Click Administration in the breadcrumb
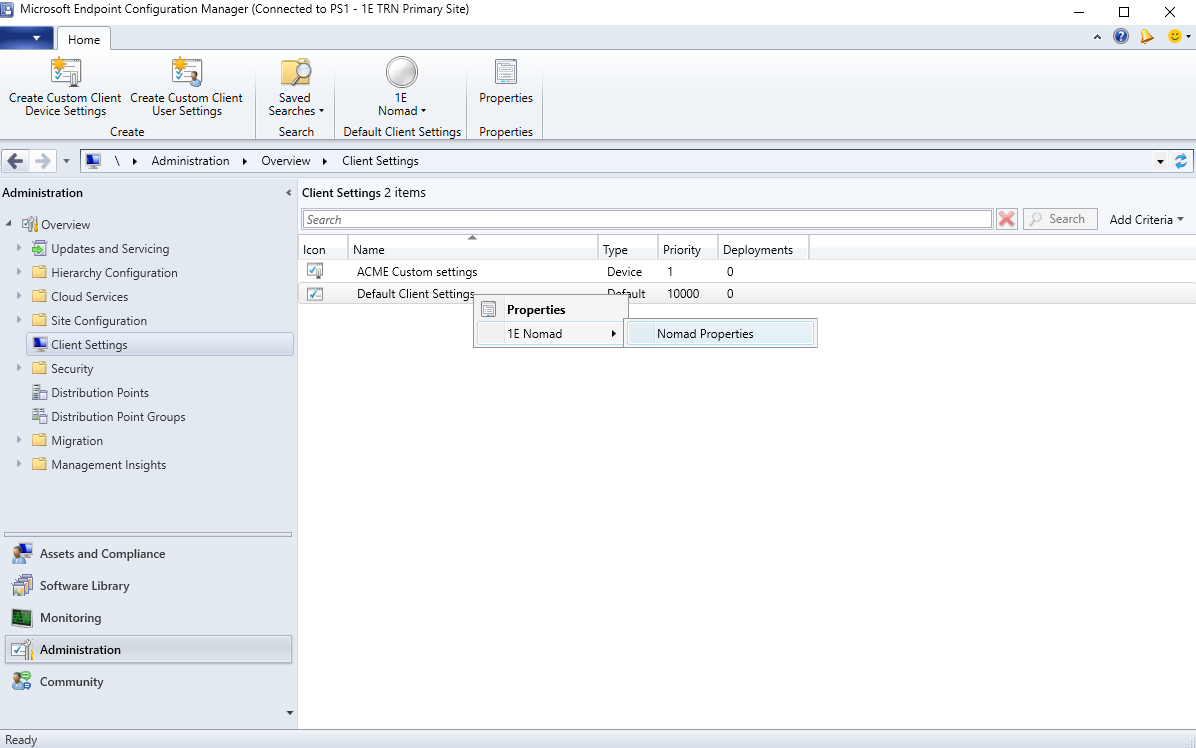 pos(190,161)
